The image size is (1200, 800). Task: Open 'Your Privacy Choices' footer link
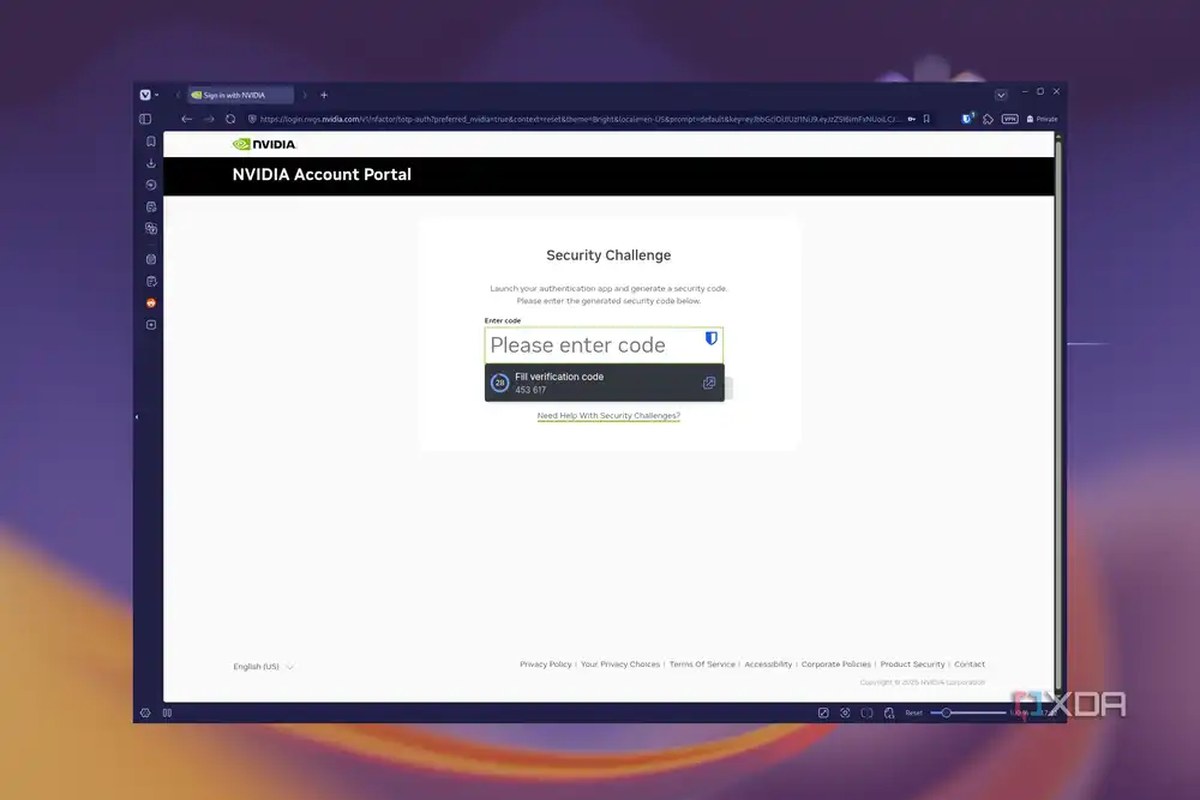point(620,664)
